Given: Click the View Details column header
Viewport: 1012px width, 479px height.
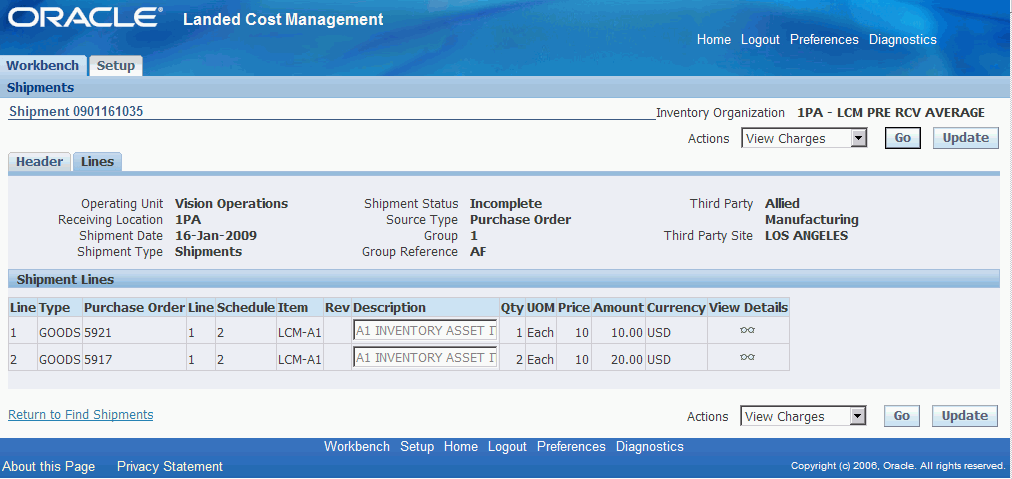Looking at the screenshot, I should 748,307.
